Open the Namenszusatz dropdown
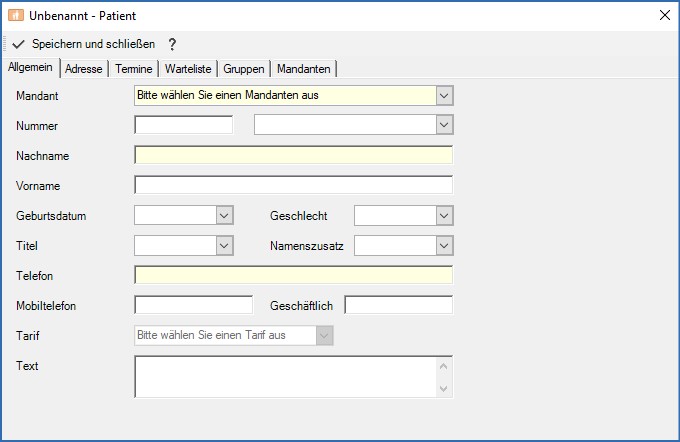The height and width of the screenshot is (442, 680). click(444, 246)
